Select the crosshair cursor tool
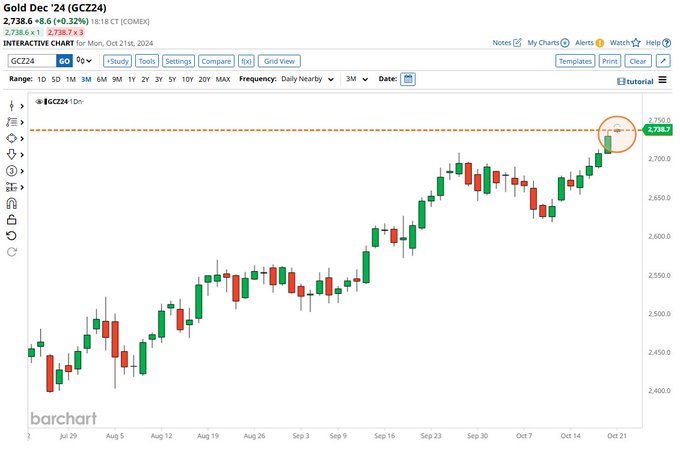 [x=12, y=106]
